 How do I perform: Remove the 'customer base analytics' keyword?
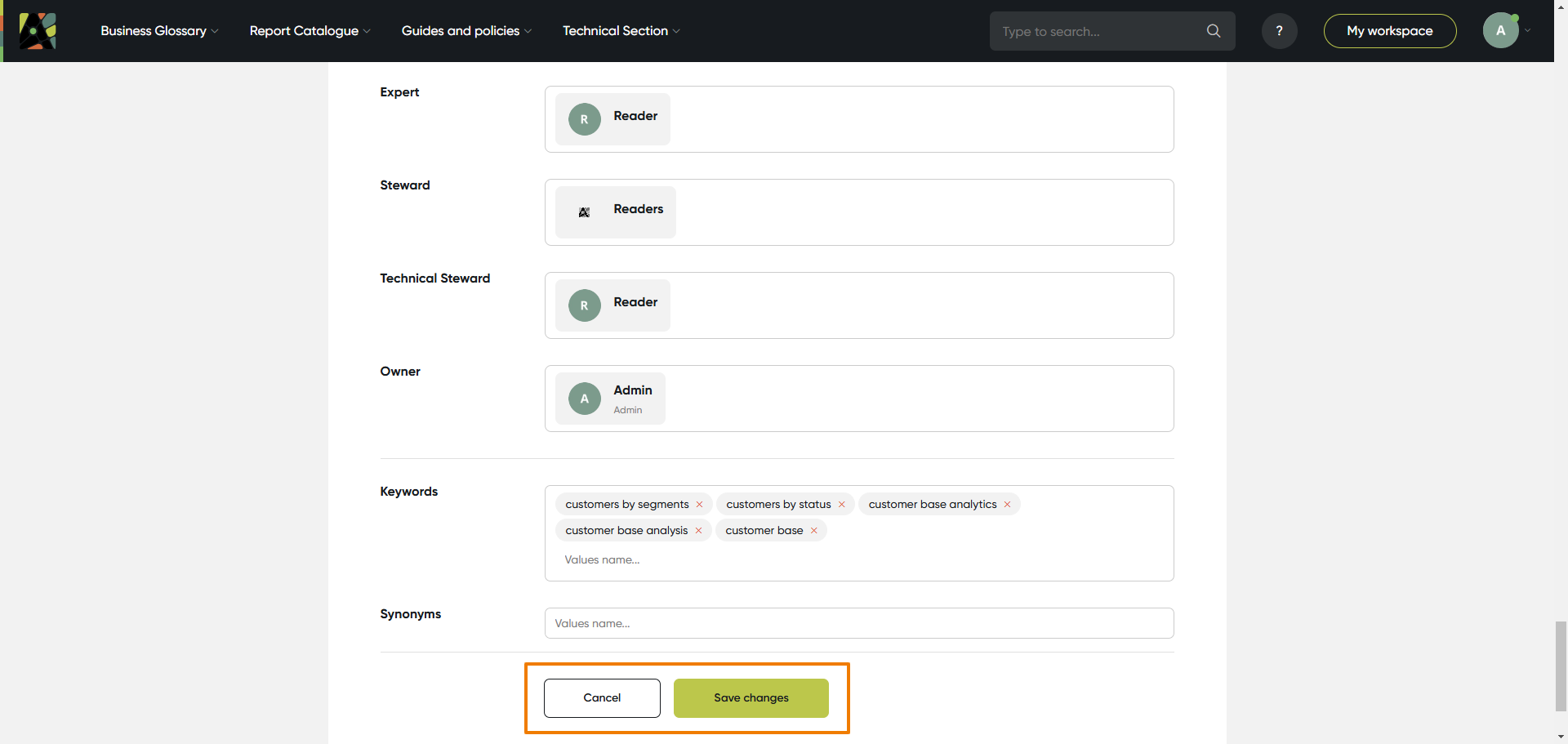1008,505
